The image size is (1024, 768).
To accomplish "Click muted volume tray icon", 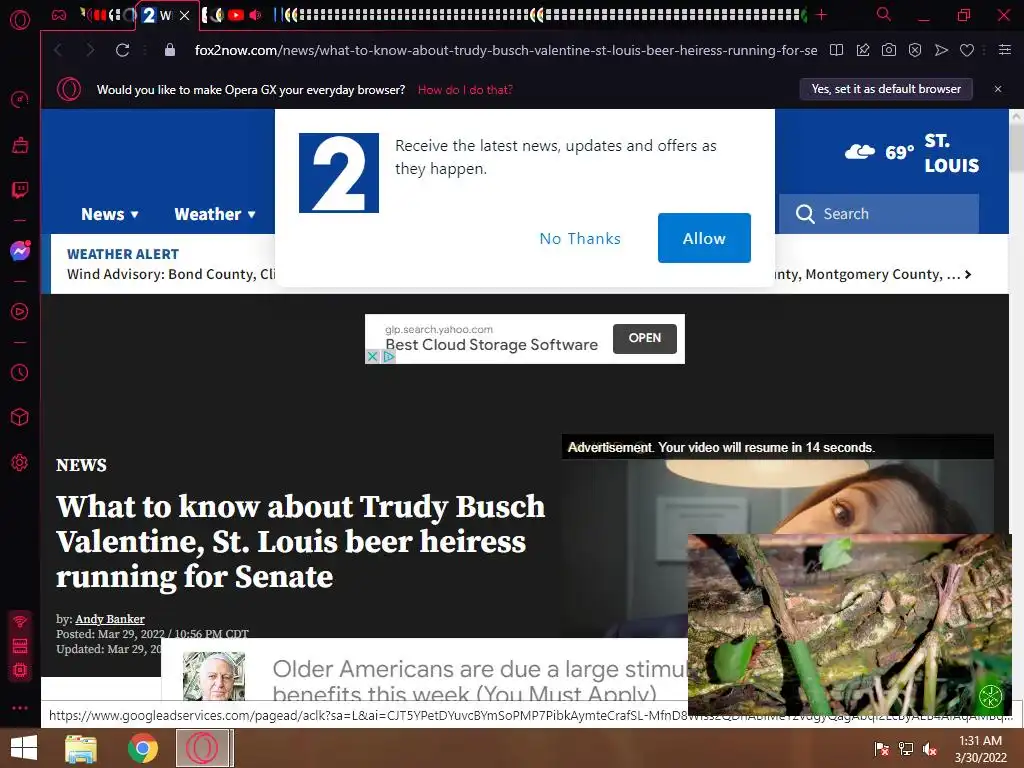I will pyautogui.click(x=930, y=749).
